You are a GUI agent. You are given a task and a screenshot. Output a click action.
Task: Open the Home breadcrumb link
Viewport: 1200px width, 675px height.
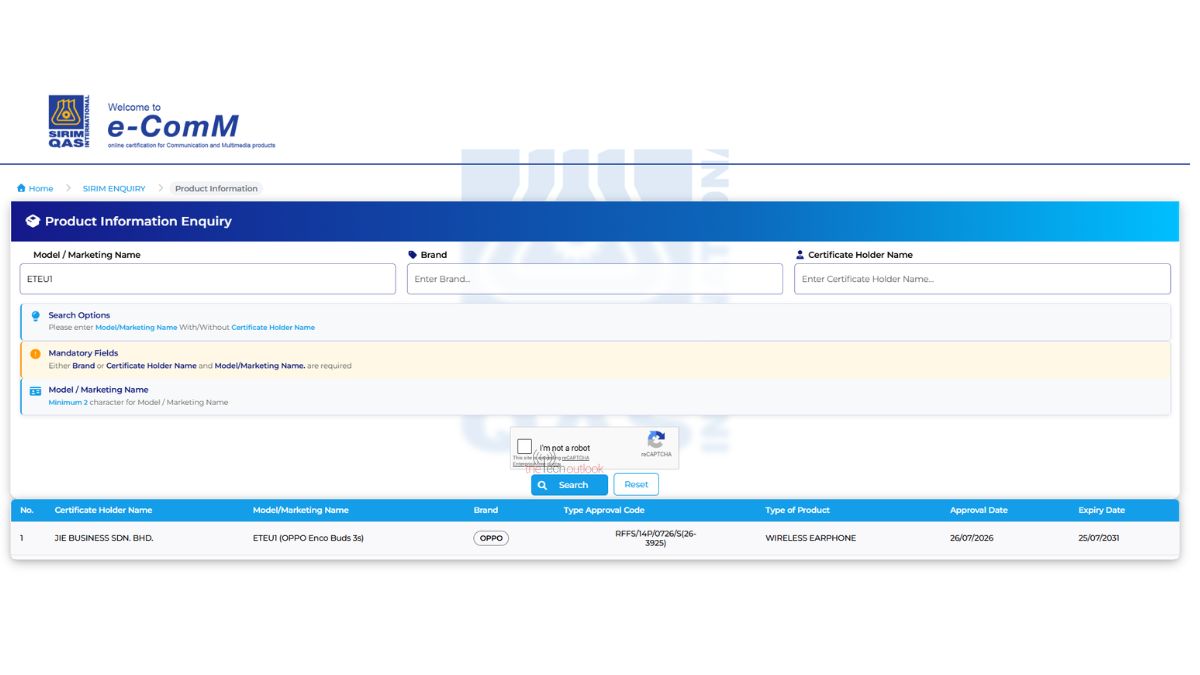pyautogui.click(x=41, y=188)
